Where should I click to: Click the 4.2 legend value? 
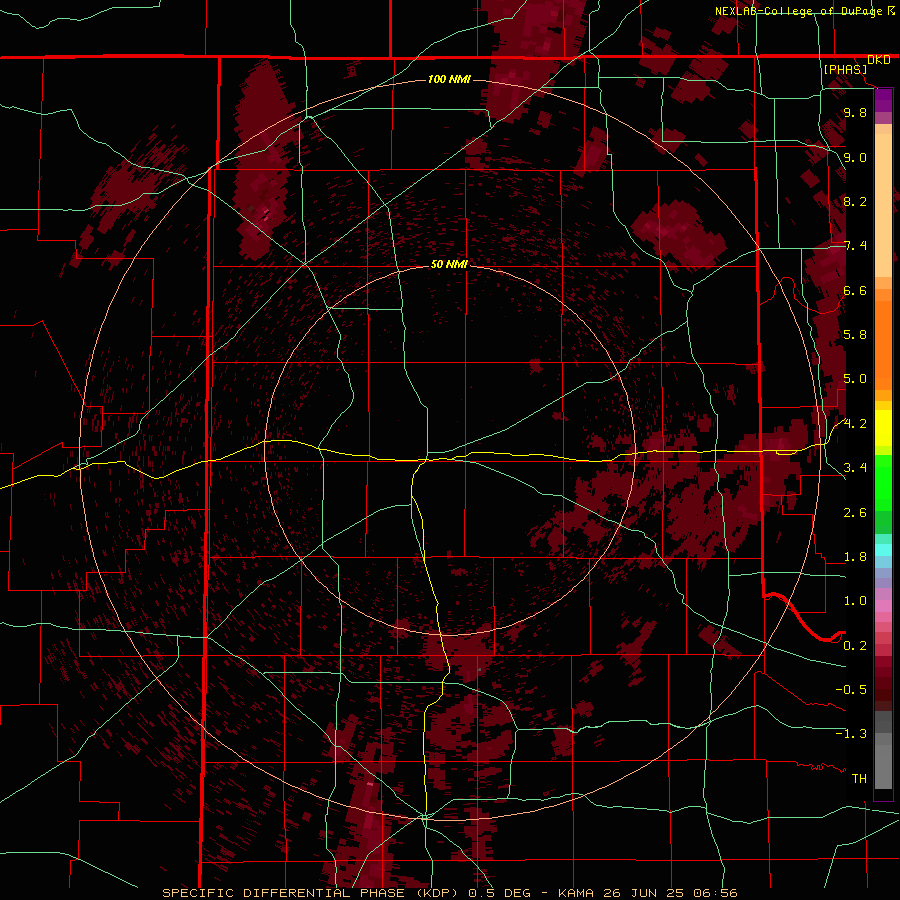click(855, 424)
